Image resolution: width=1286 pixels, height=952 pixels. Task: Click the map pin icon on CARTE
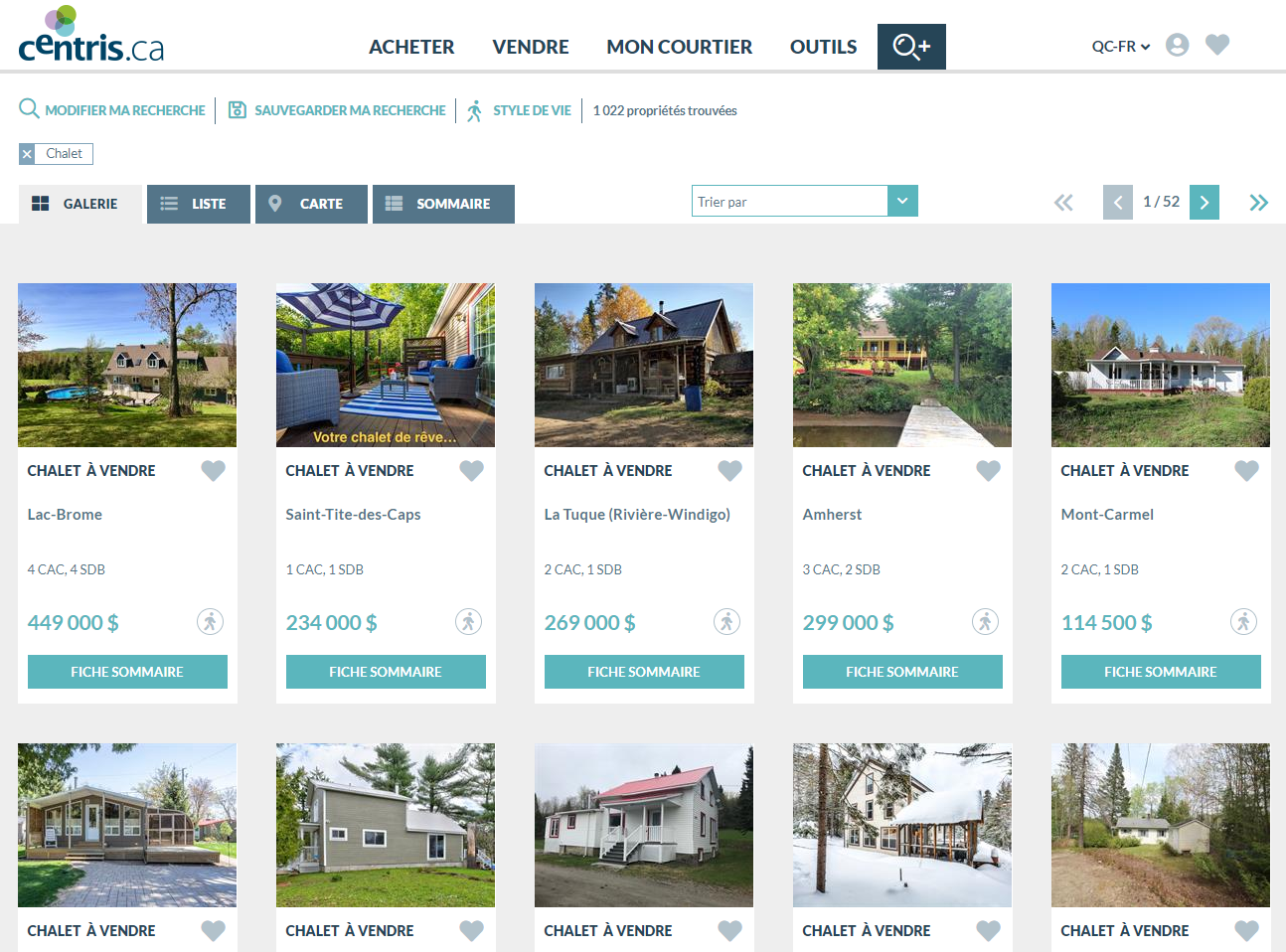275,204
